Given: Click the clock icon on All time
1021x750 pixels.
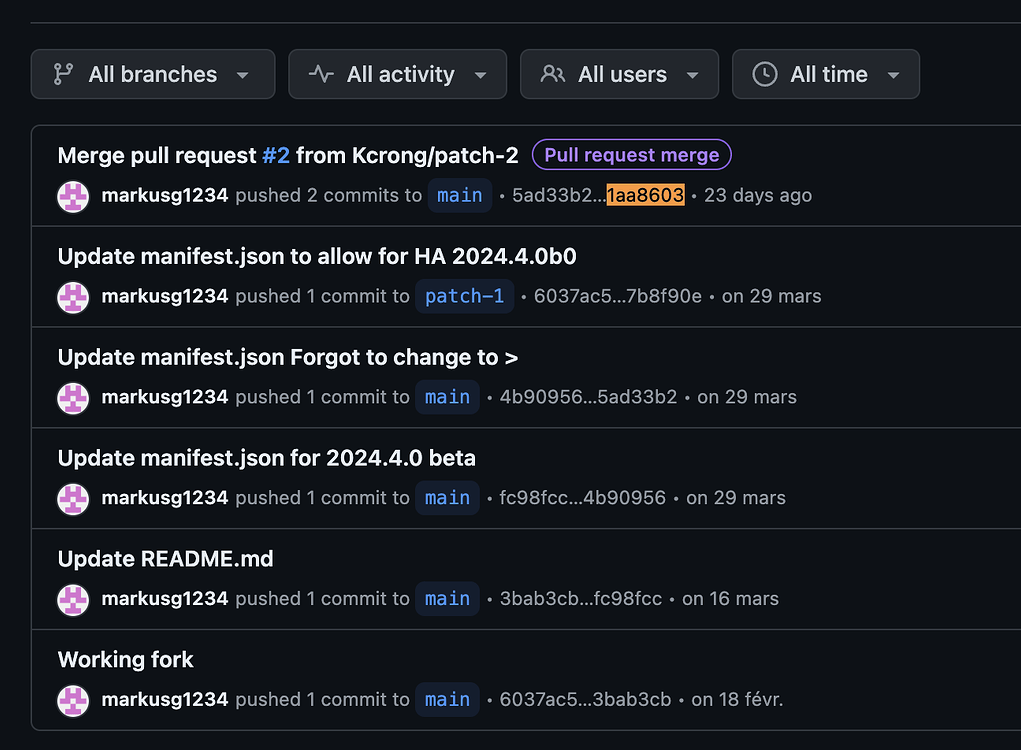Looking at the screenshot, I should (x=765, y=74).
